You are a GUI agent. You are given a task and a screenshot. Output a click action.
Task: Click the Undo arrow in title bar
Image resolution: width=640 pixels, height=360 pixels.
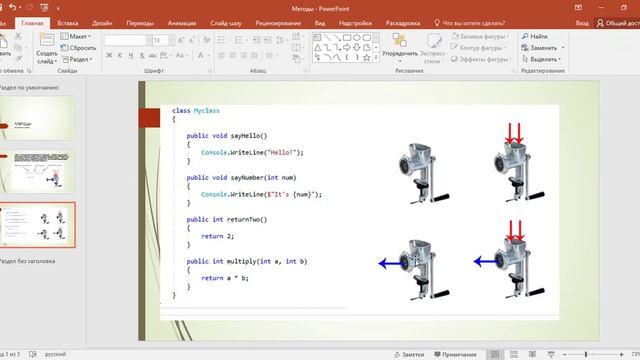13,7
